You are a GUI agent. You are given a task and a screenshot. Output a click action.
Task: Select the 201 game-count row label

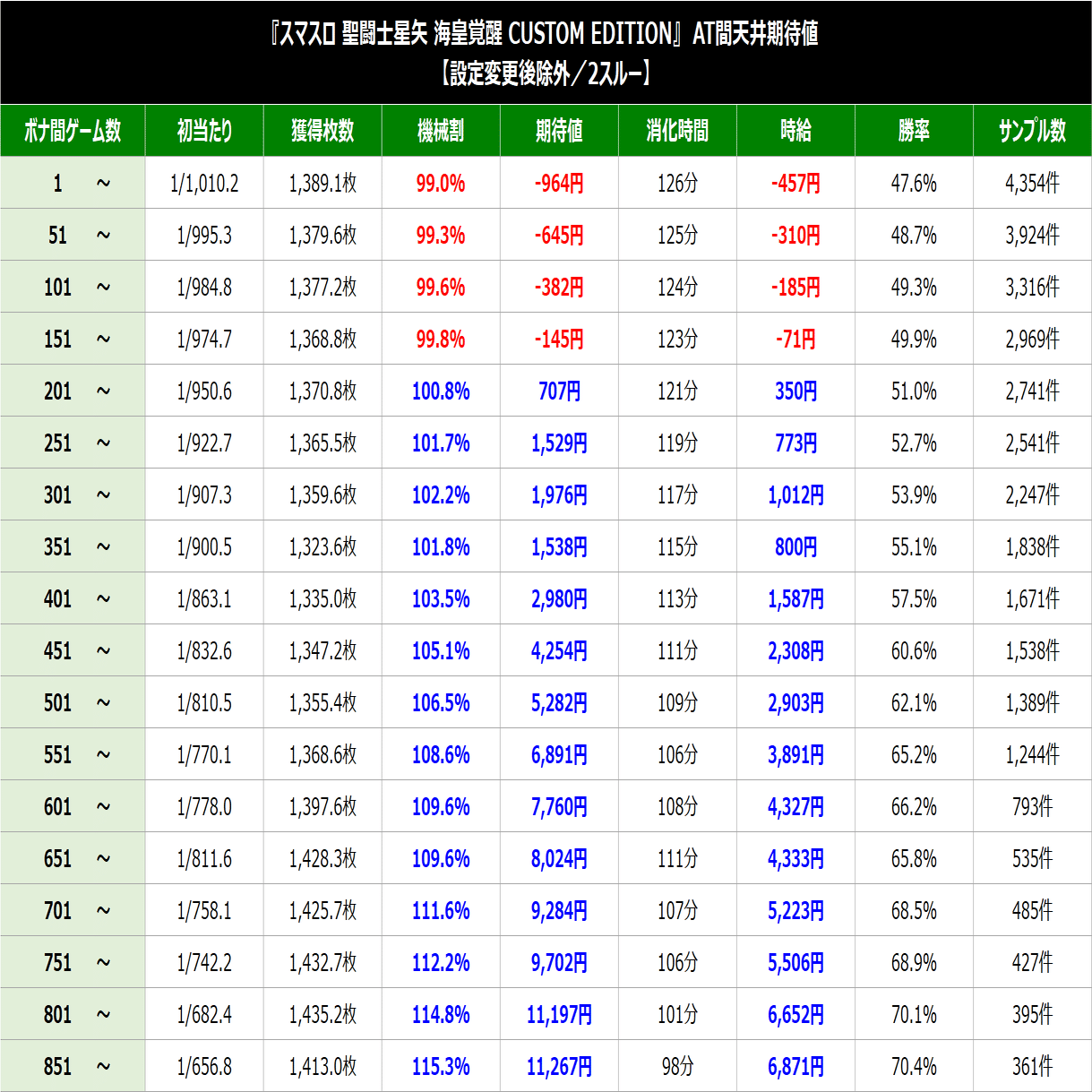pos(73,391)
